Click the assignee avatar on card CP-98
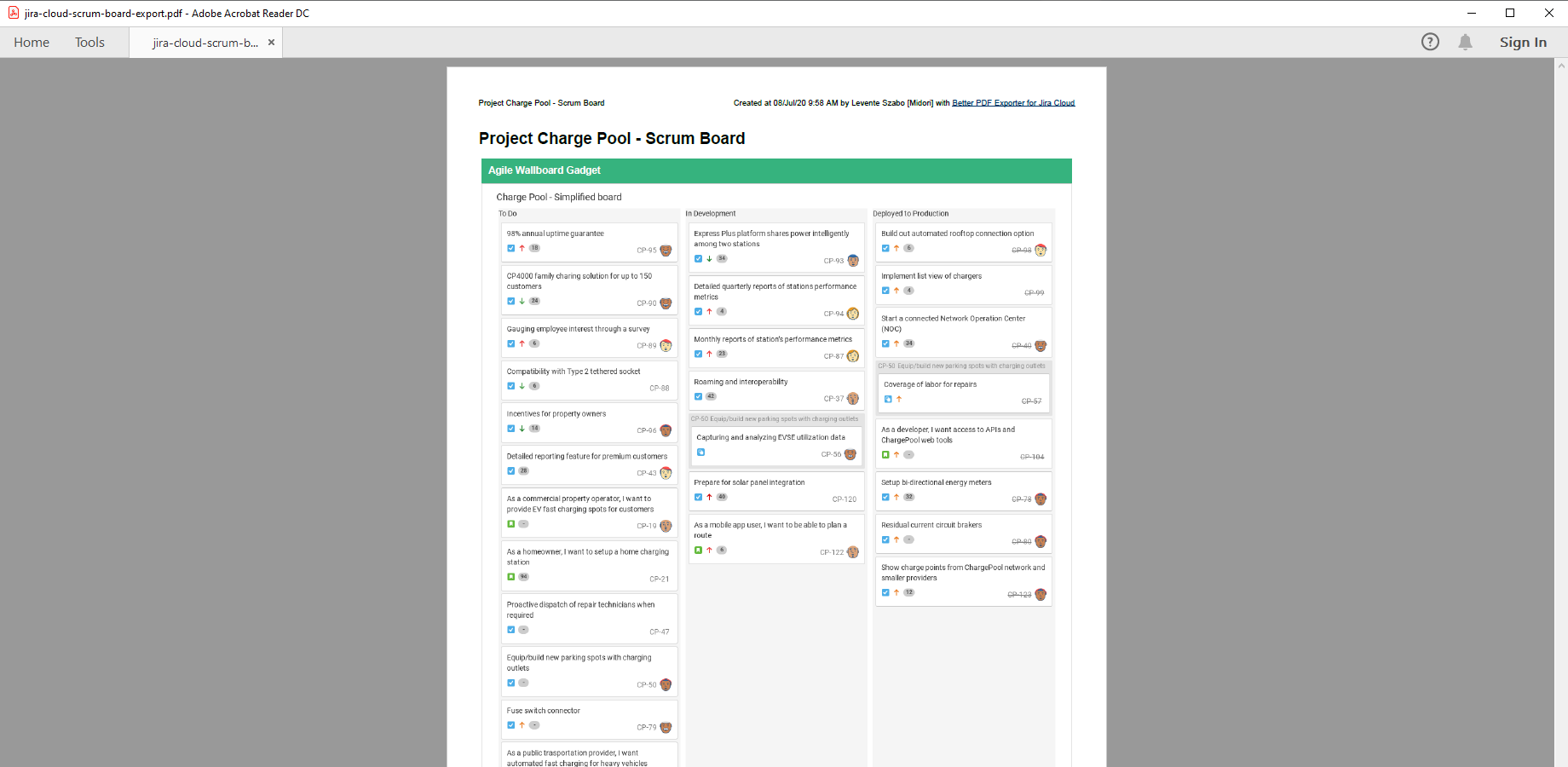The width and height of the screenshot is (1568, 767). coord(1041,251)
